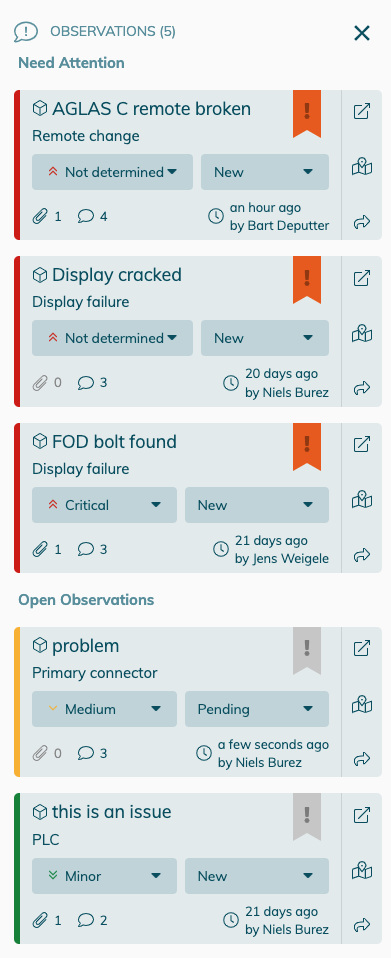Toggle orange attention flag on AGLAS C remote broken
Viewport: 391px width, 958px height.
(x=307, y=114)
